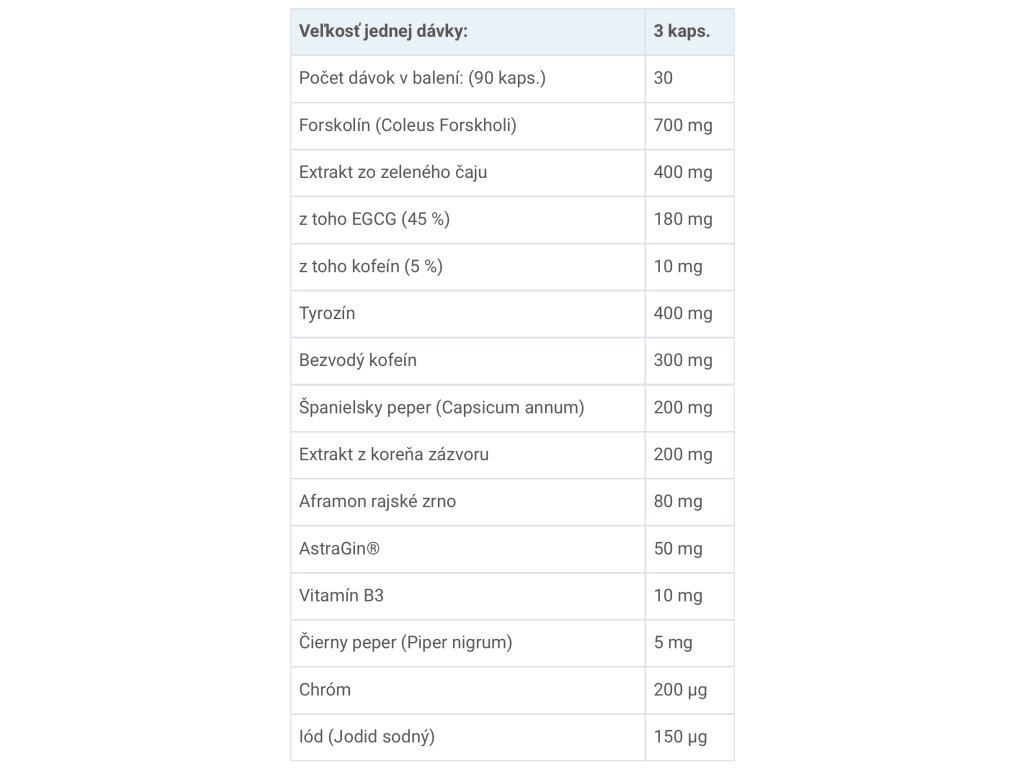Viewport: 1024px width, 768px height.
Task: Select the 'Forskolín (Coleus Forskholi)' cell
Action: click(468, 125)
